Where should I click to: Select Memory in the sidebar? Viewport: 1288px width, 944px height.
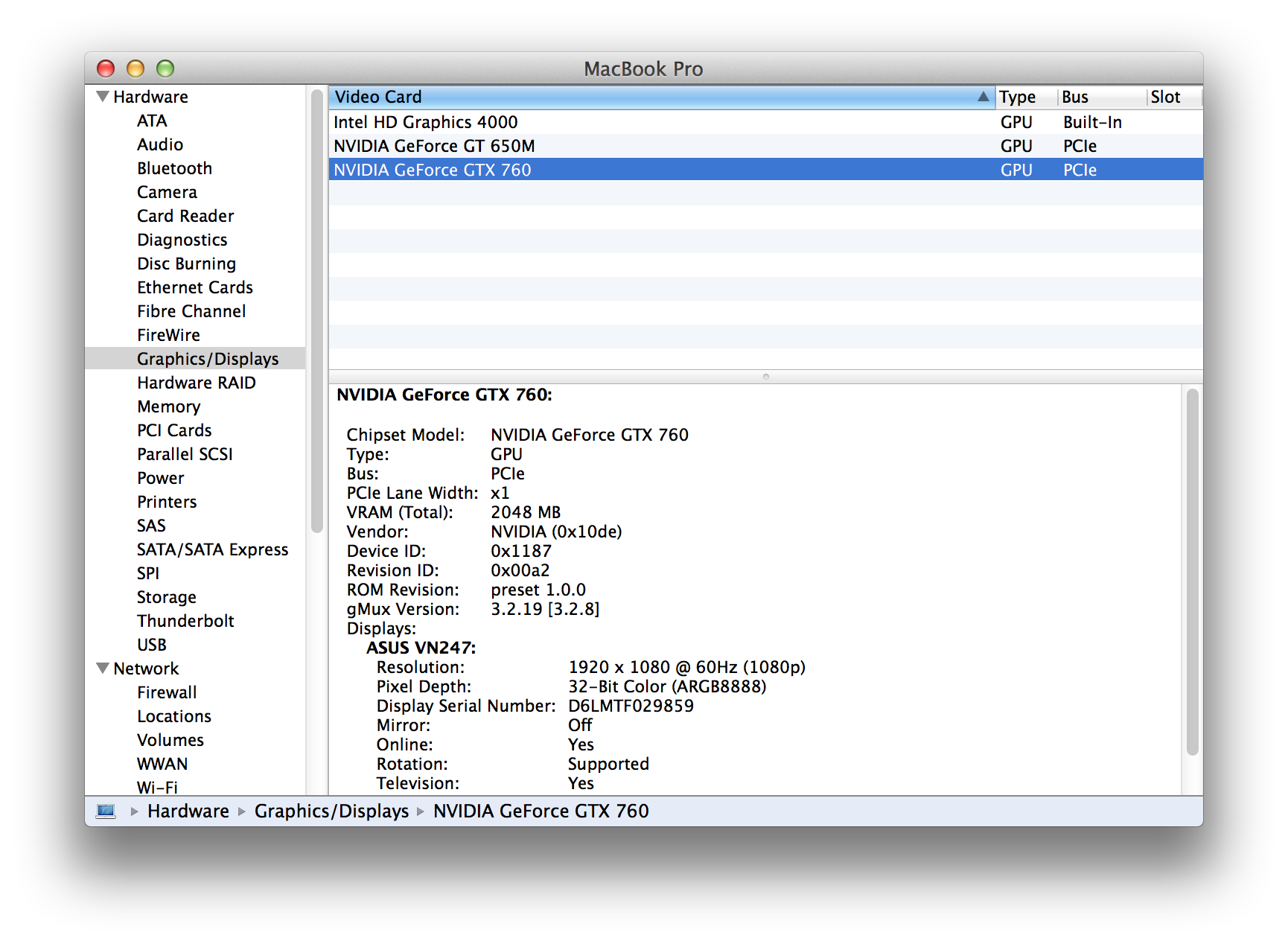[x=169, y=406]
